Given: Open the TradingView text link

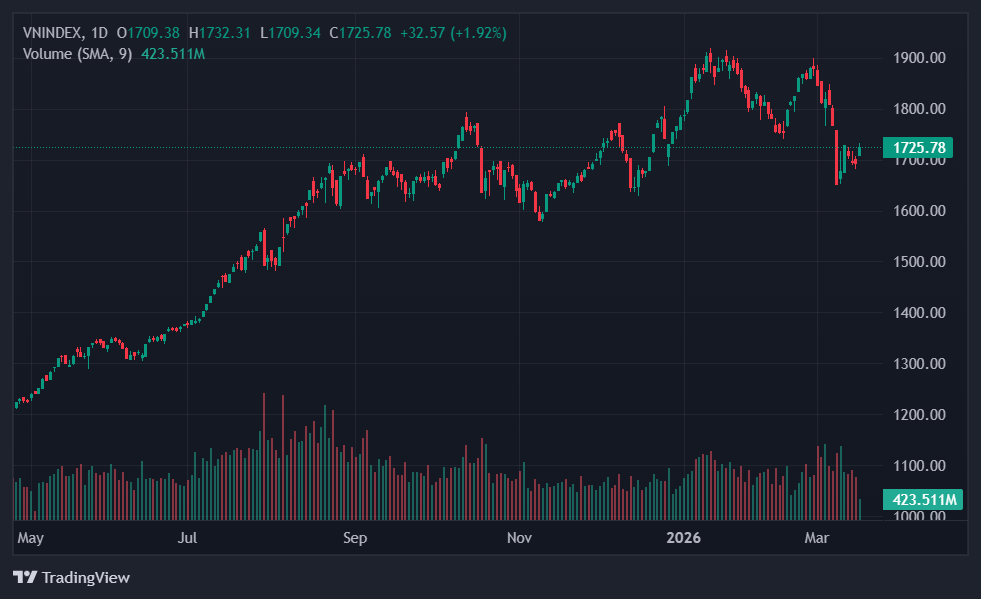Looking at the screenshot, I should coord(85,577).
